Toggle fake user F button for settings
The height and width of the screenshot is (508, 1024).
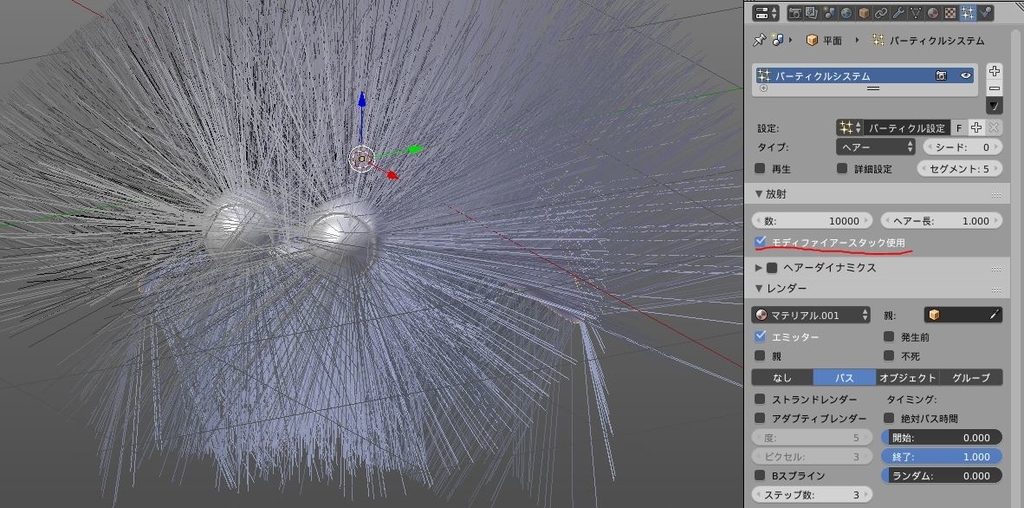click(959, 128)
